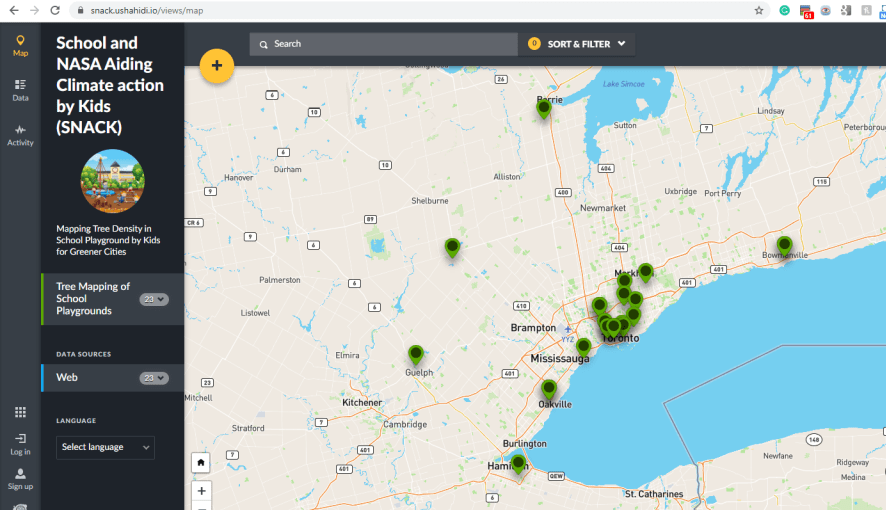Image resolution: width=886 pixels, height=510 pixels.
Task: Open the Data view in sidebar
Action: point(20,90)
